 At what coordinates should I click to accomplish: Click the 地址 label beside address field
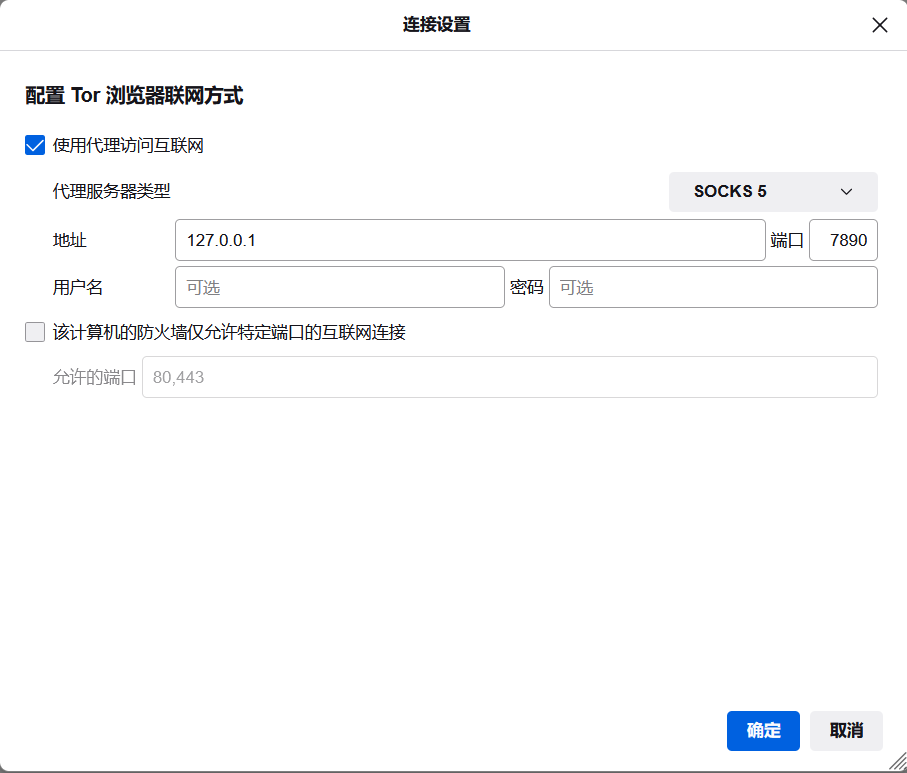pyautogui.click(x=70, y=240)
